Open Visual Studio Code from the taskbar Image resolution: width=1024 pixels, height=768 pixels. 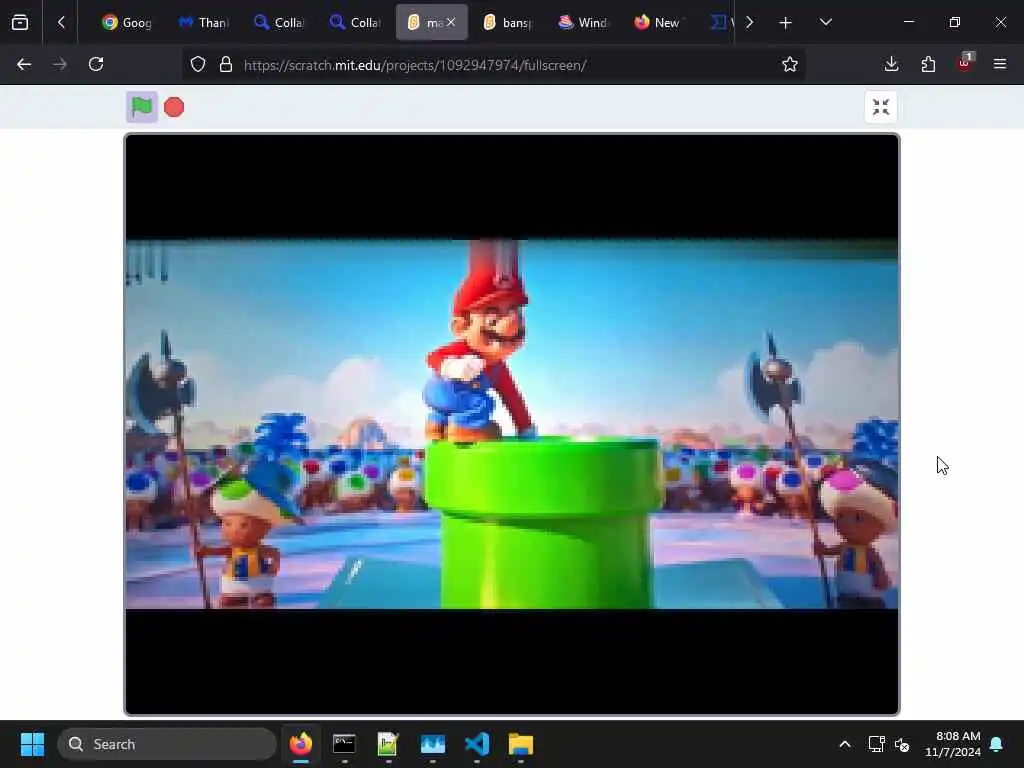click(x=477, y=744)
